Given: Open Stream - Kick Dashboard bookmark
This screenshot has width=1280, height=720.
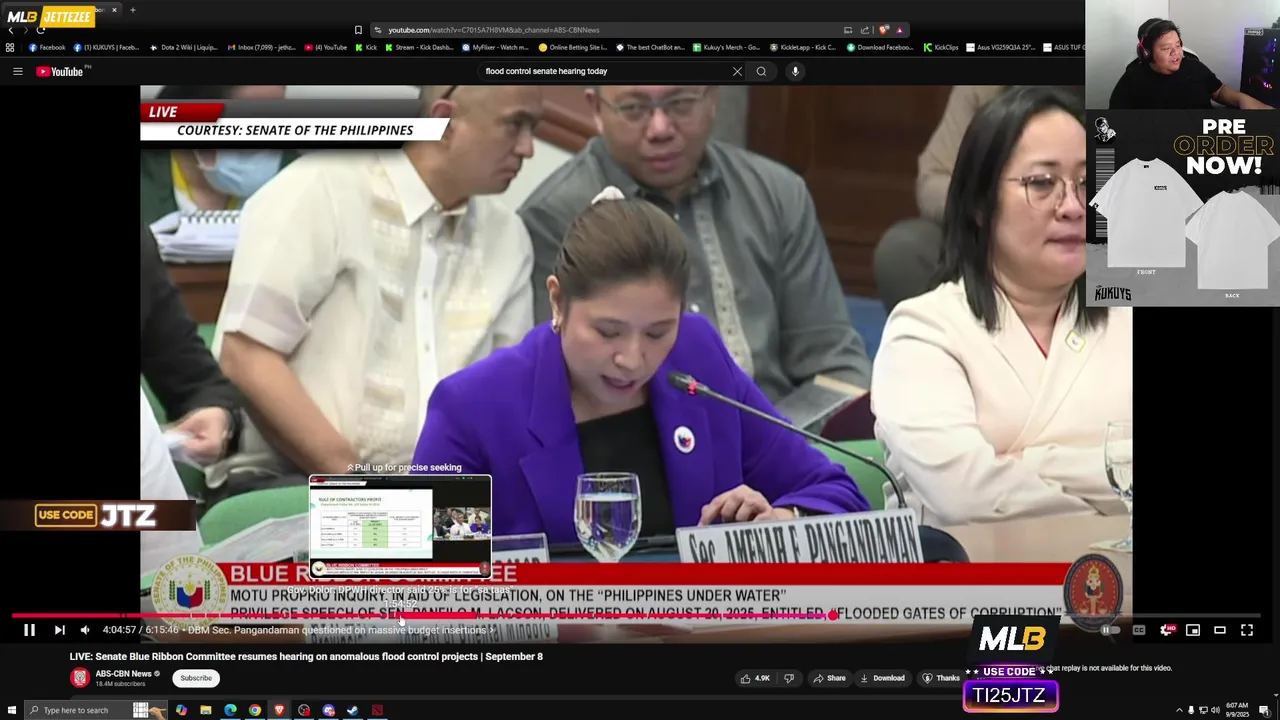Looking at the screenshot, I should 419,47.
